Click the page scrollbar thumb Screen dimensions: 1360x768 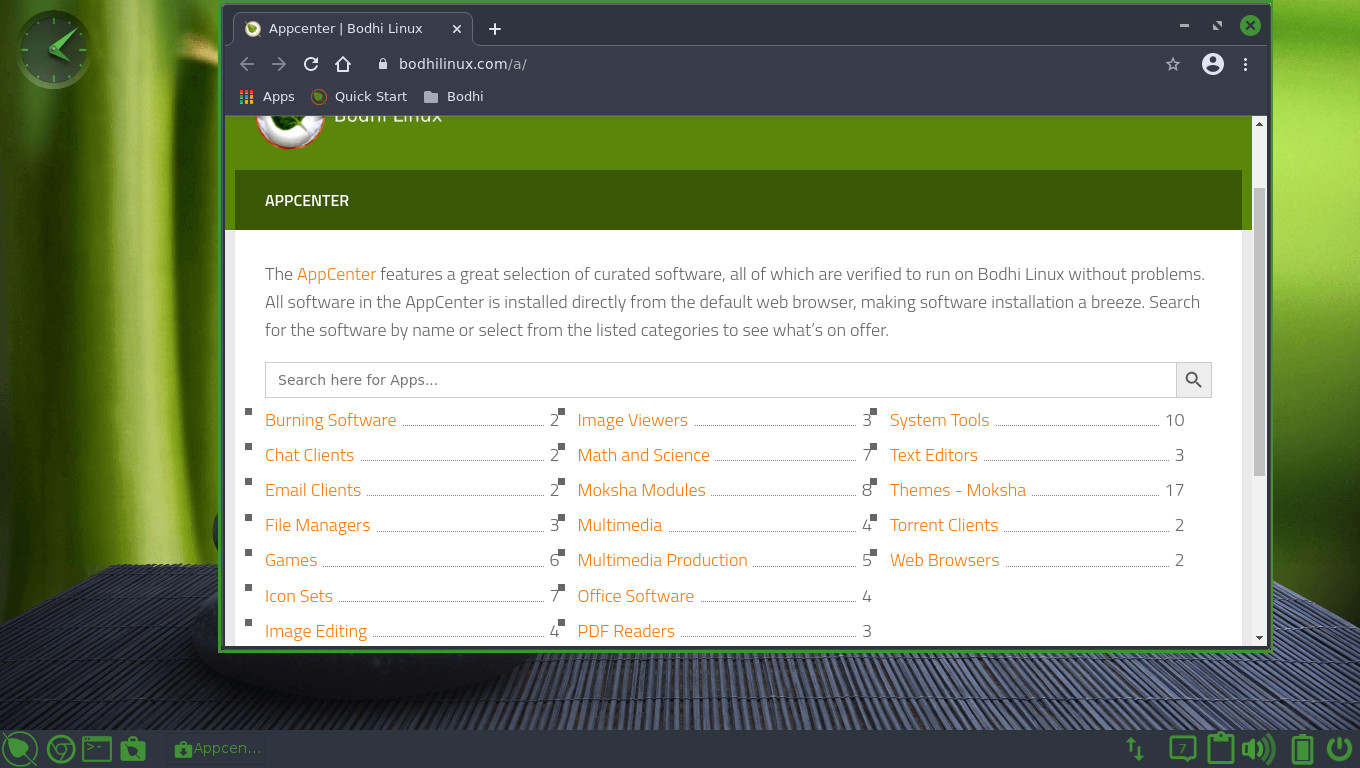[1259, 330]
